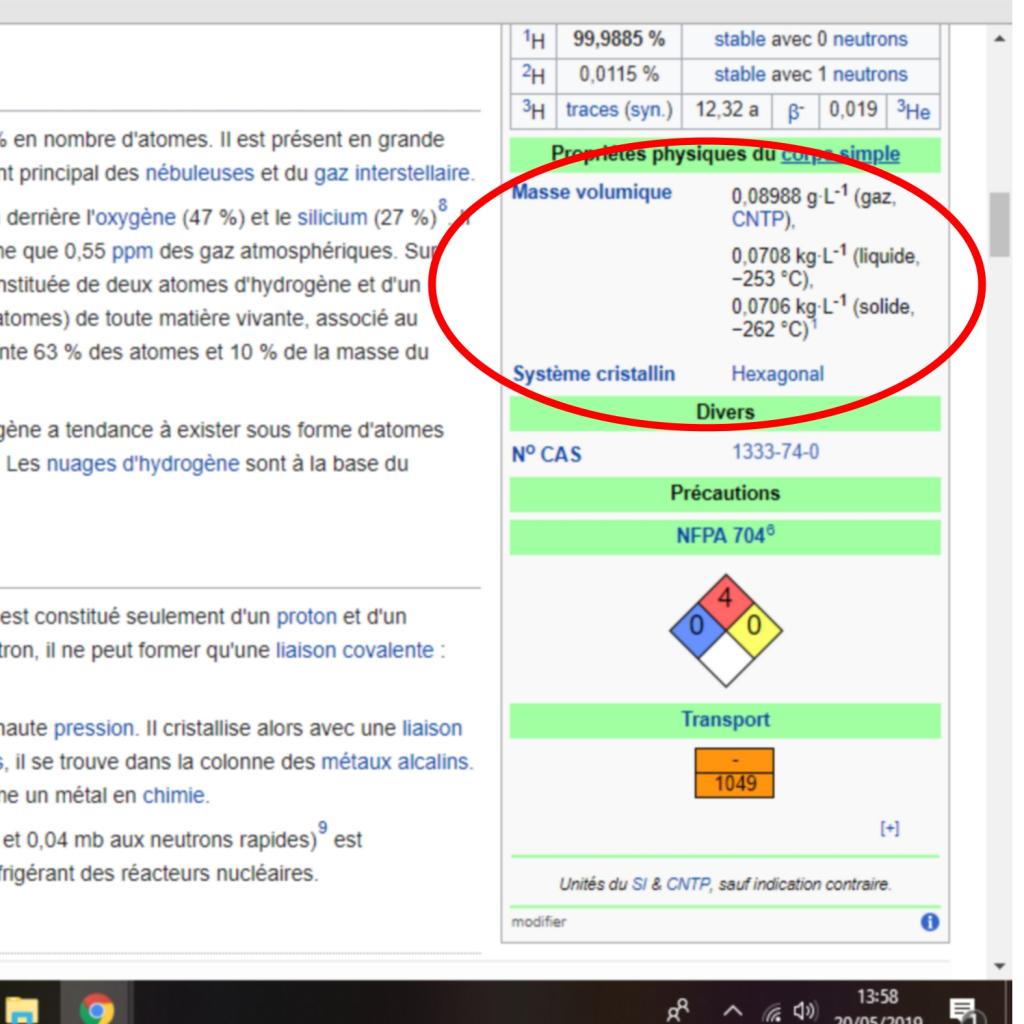Open the Système cristallin link
This screenshot has height=1024, width=1024.
594,374
